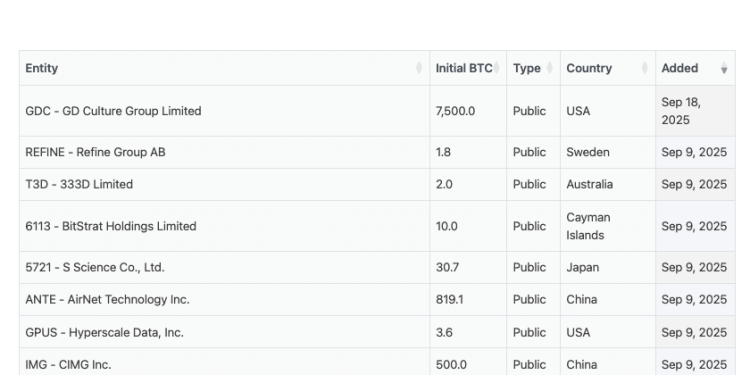
Task: Click the Sep 18, 2025 added date
Action: (681, 111)
